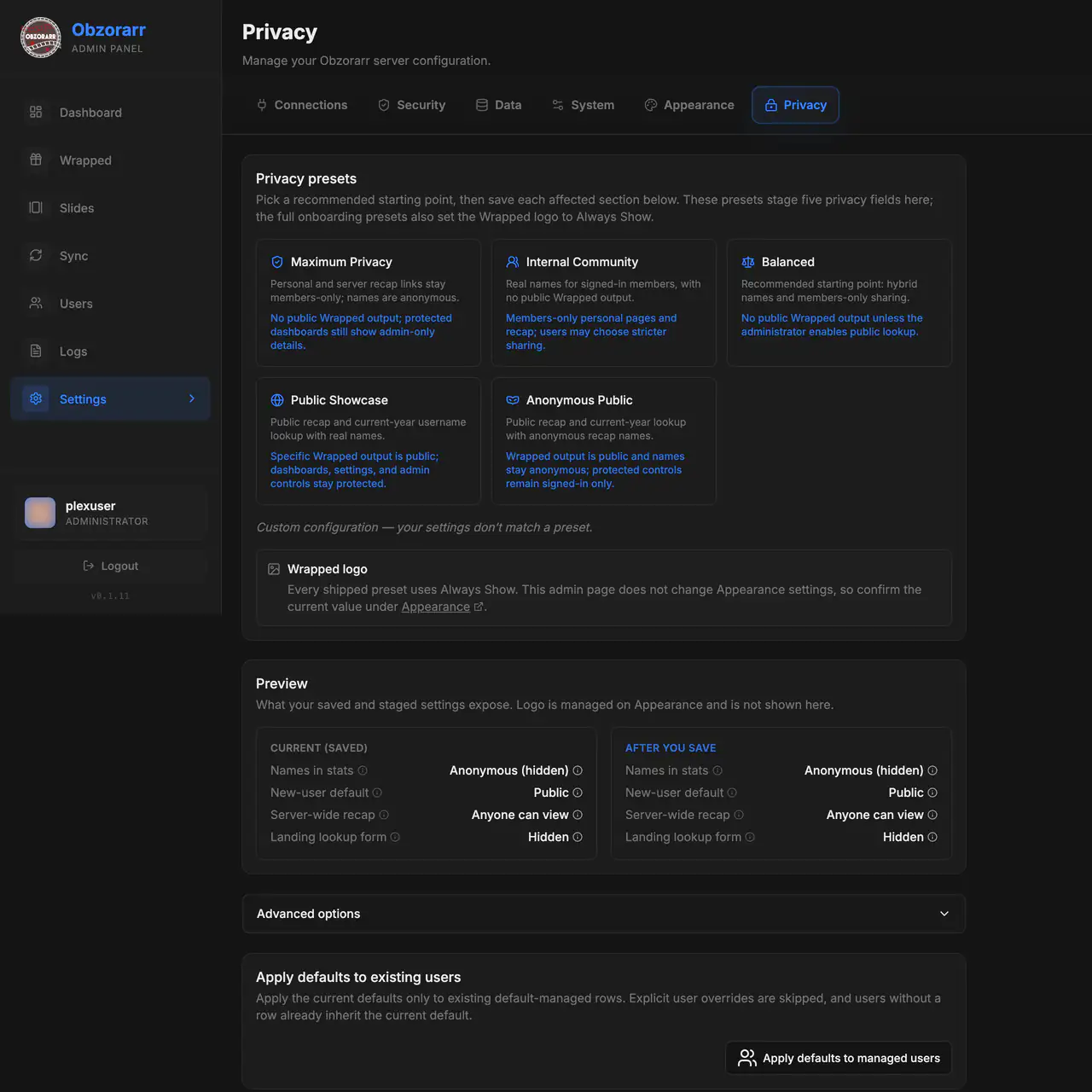The image size is (1092, 1092).
Task: Click the Slides icon in sidebar
Action: pyautogui.click(x=36, y=207)
